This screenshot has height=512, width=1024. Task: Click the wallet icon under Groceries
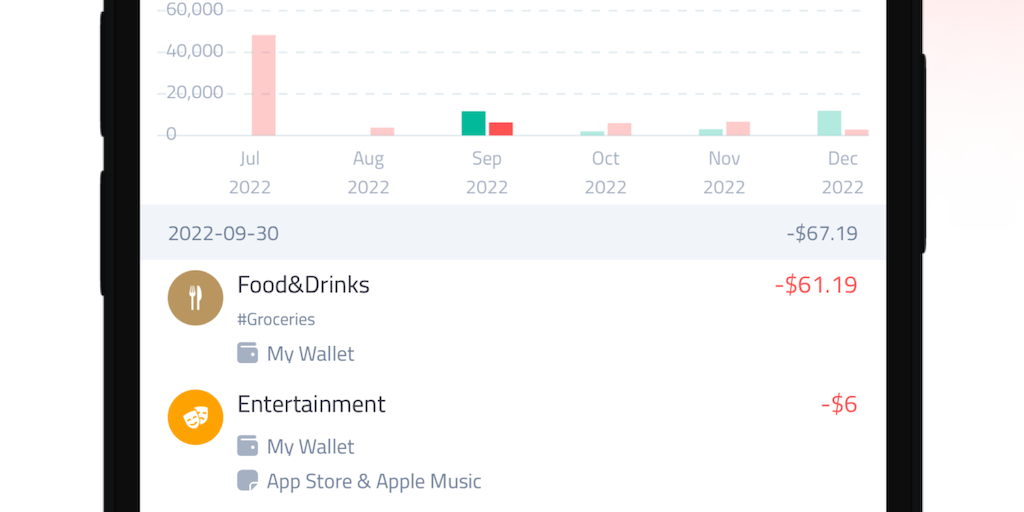[247, 353]
